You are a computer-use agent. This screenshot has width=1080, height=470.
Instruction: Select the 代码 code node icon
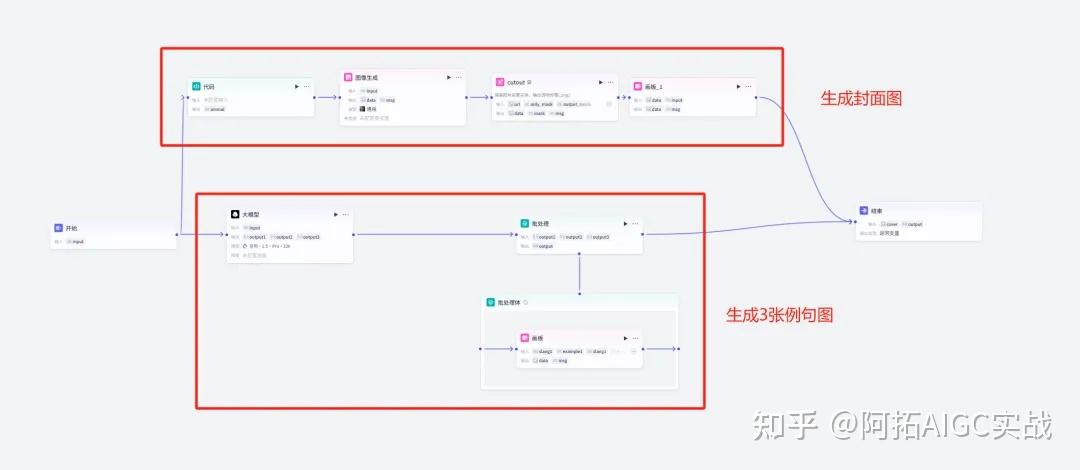click(196, 87)
